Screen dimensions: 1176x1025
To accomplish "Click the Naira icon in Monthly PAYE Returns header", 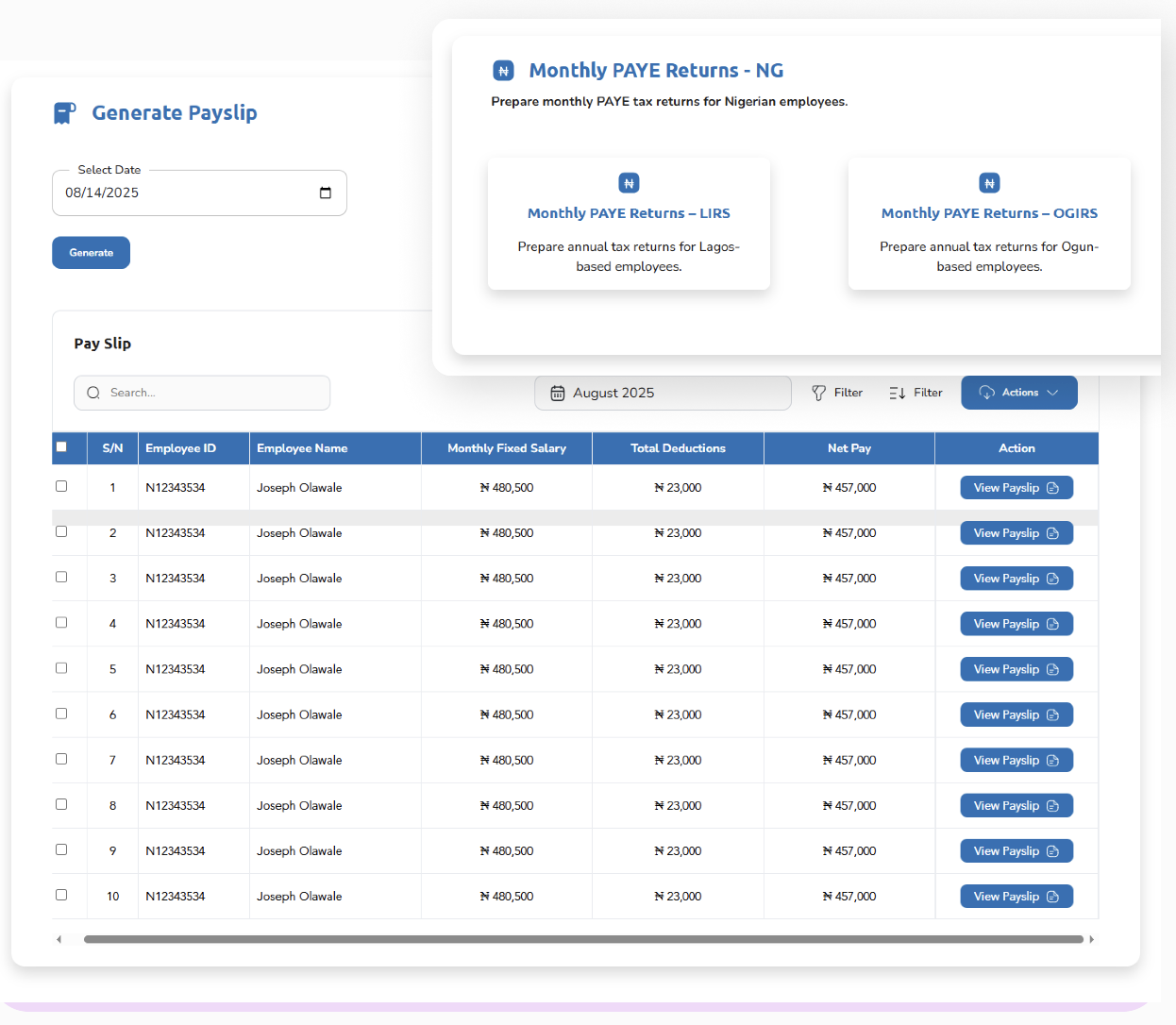I will 504,70.
